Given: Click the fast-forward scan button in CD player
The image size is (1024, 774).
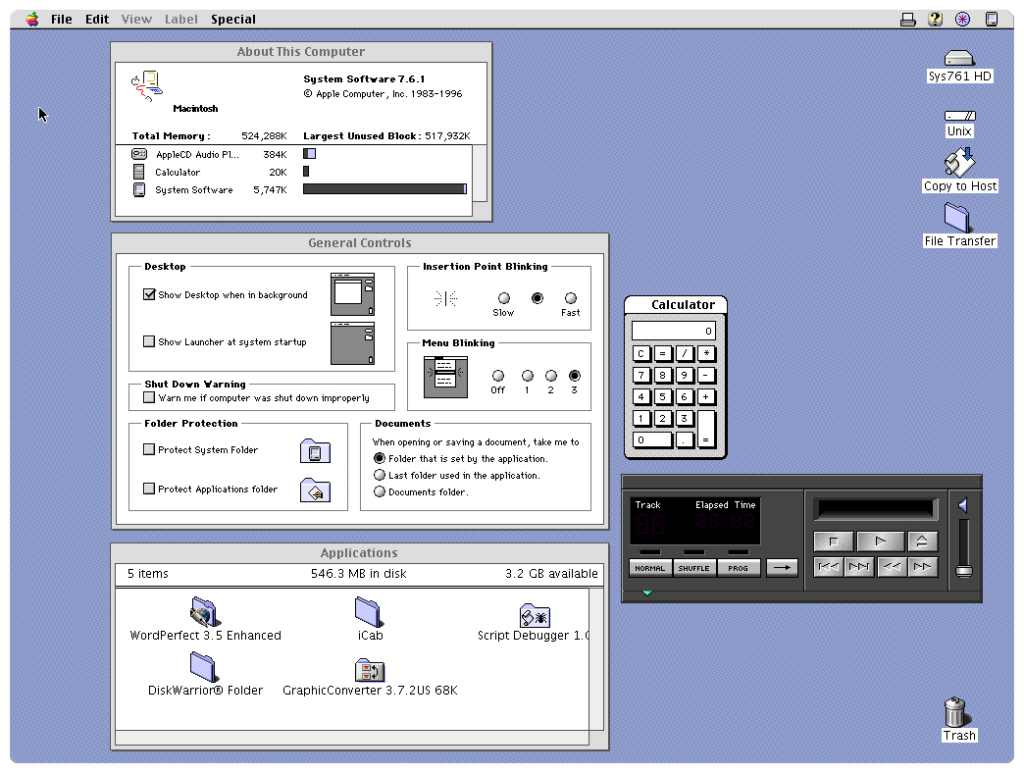Looking at the screenshot, I should click(922, 568).
